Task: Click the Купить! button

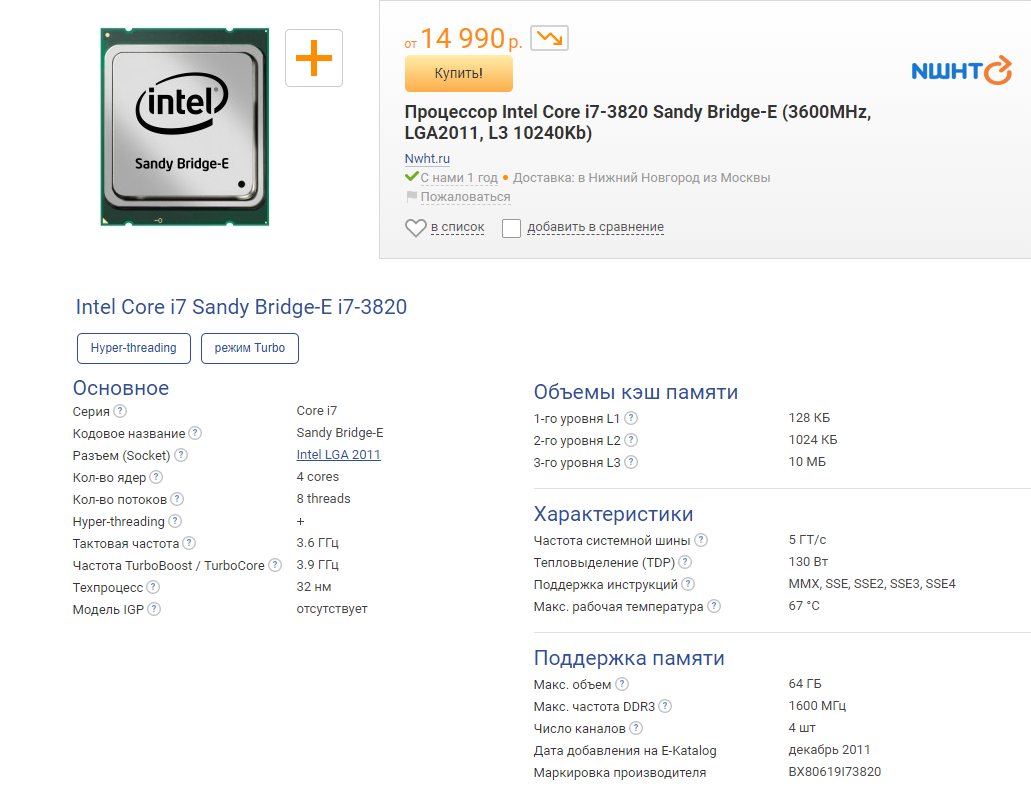Action: 458,73
